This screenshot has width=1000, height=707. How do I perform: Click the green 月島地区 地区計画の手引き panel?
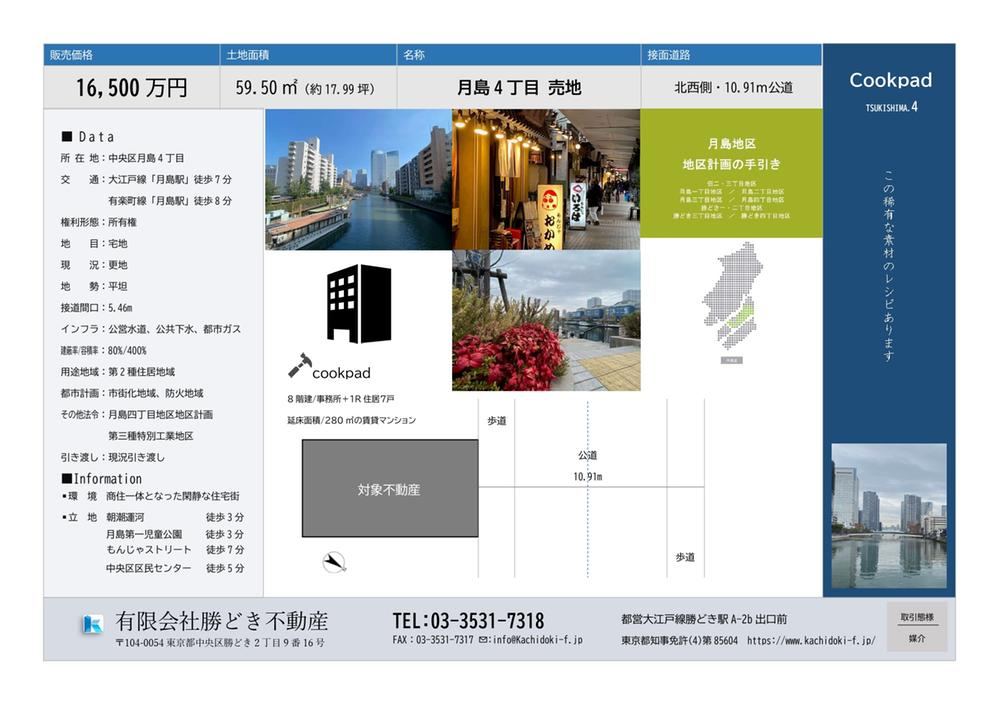(730, 173)
